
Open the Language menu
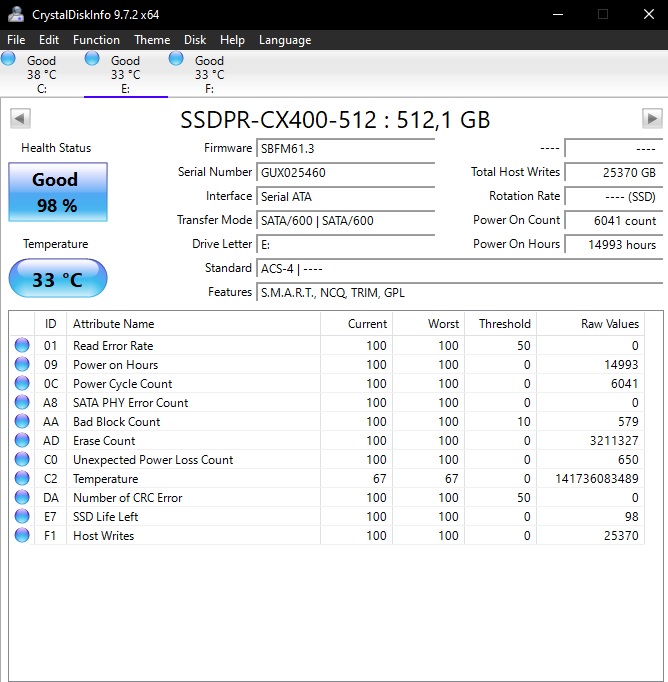click(285, 40)
